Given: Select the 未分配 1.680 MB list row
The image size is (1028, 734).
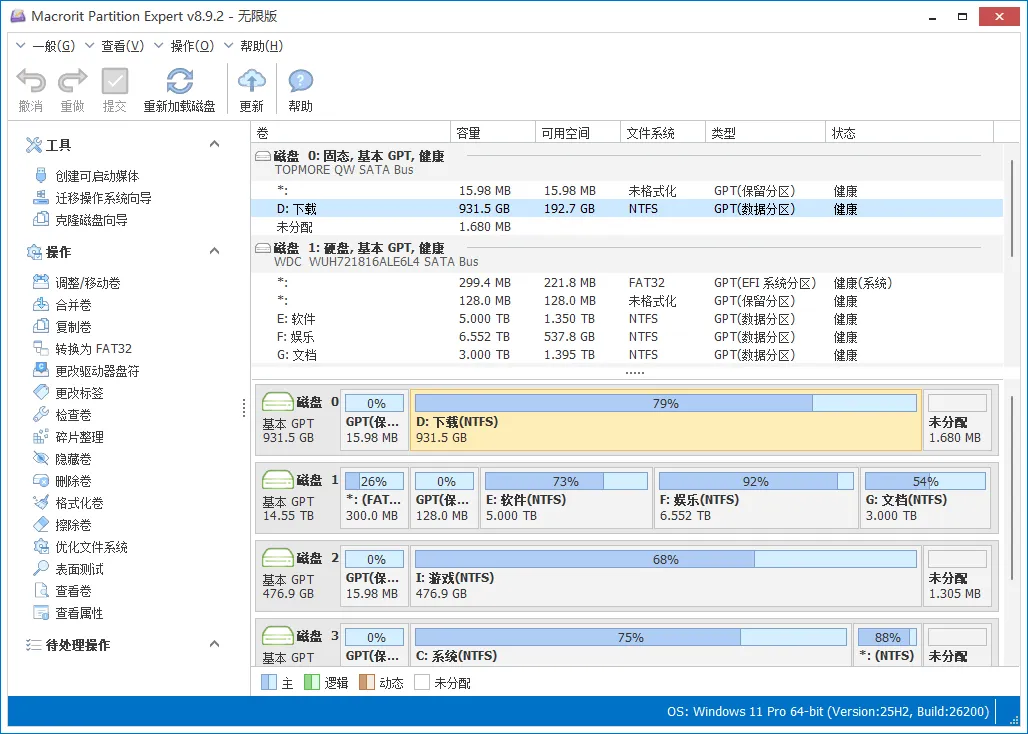Looking at the screenshot, I should 627,227.
